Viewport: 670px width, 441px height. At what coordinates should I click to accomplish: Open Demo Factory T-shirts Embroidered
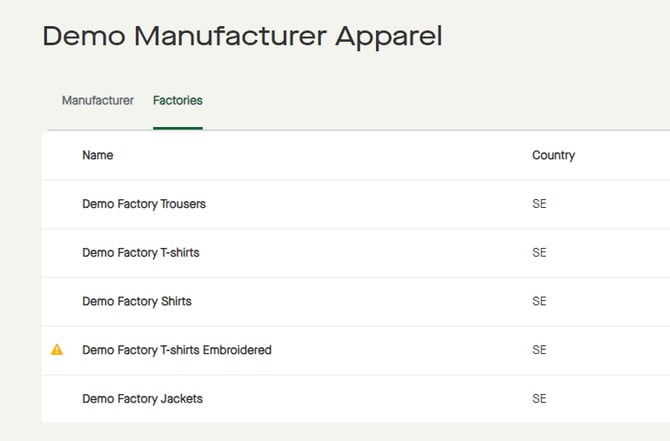coord(177,350)
